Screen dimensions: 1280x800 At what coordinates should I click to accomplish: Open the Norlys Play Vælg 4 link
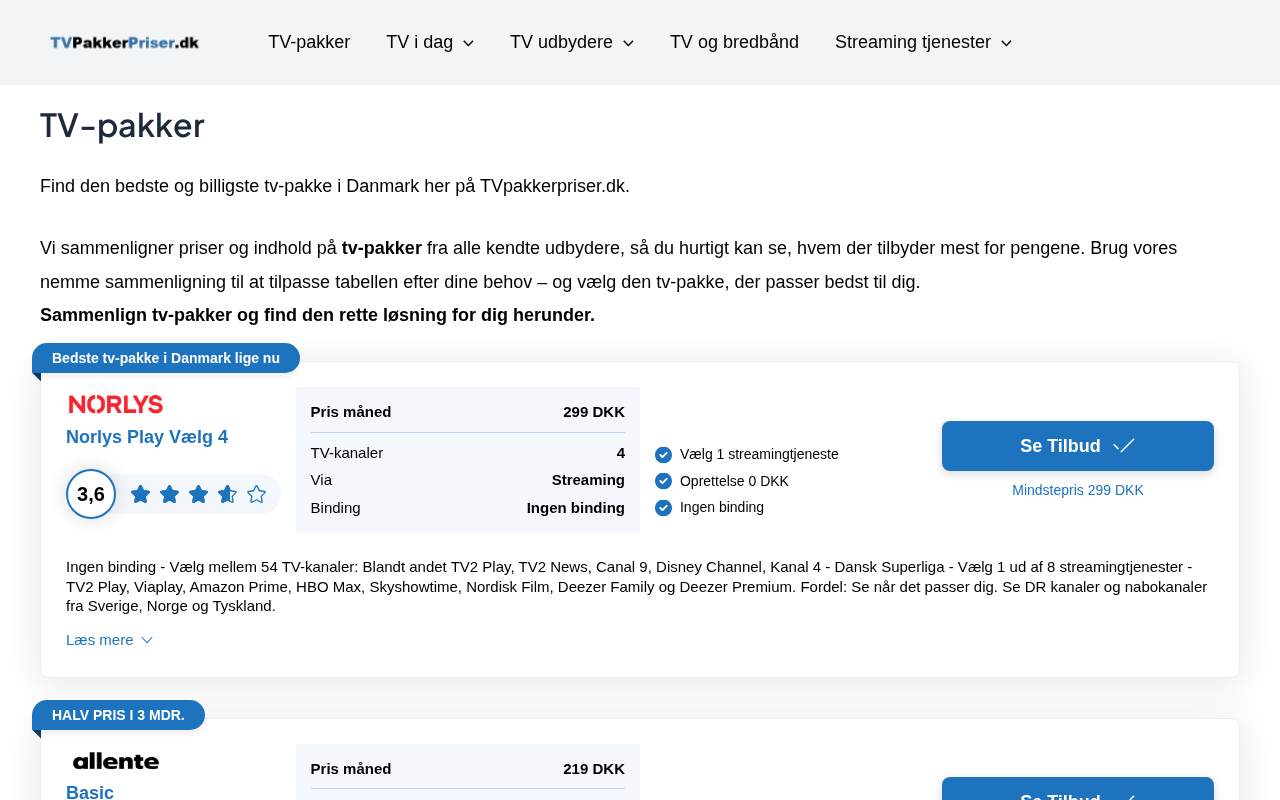(147, 437)
